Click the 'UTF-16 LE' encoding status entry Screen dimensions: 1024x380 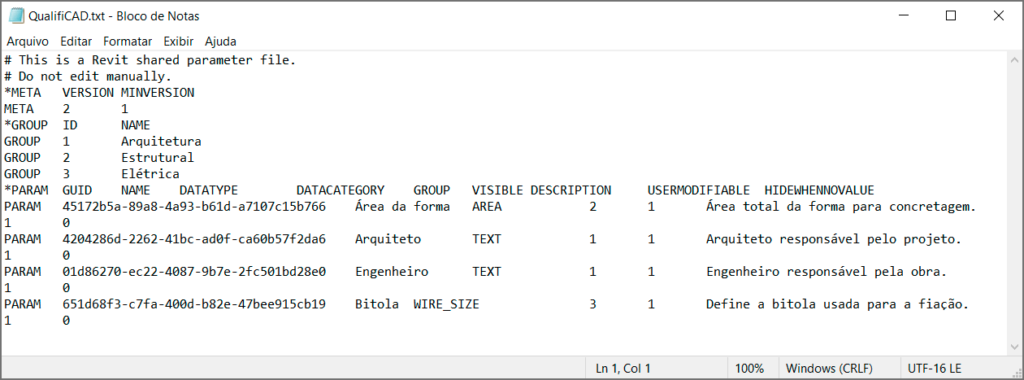[935, 368]
